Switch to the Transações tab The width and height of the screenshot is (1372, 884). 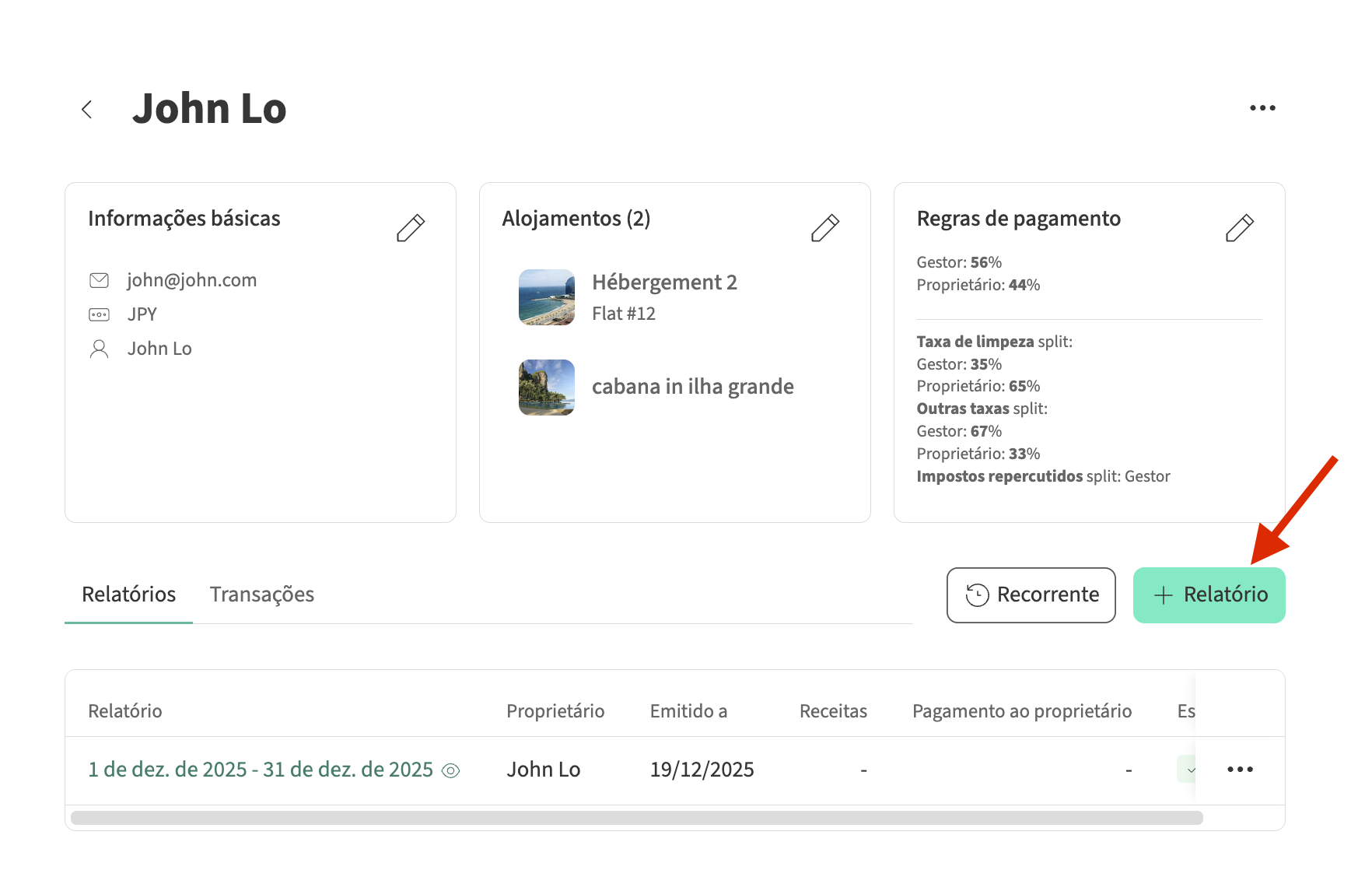pos(261,595)
